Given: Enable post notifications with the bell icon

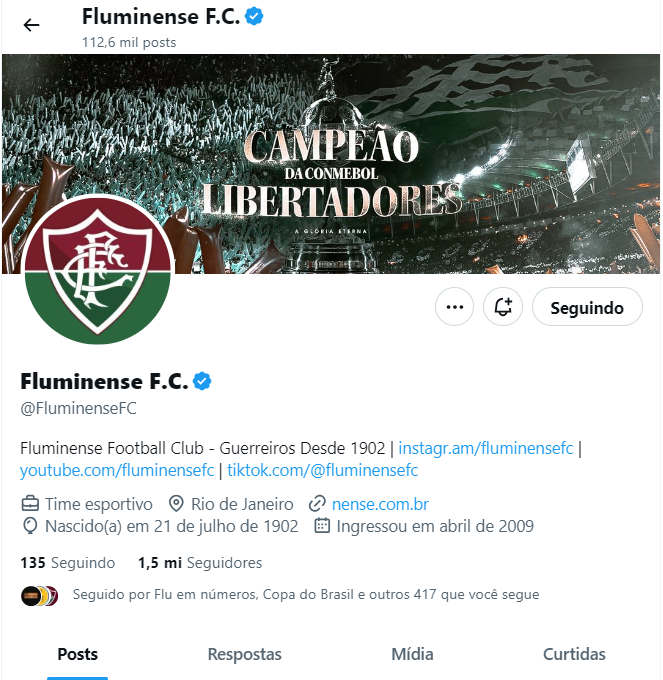Looking at the screenshot, I should click(503, 307).
